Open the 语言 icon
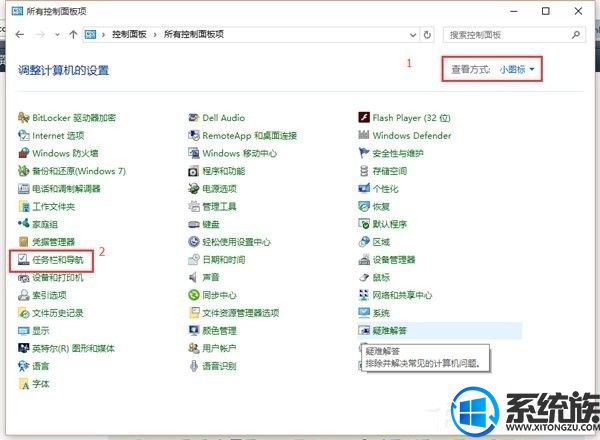The image size is (600, 440). pyautogui.click(x=23, y=366)
